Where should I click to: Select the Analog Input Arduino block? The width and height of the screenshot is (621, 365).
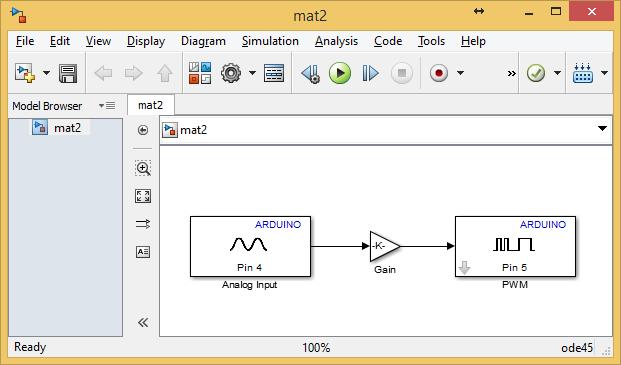coord(250,246)
